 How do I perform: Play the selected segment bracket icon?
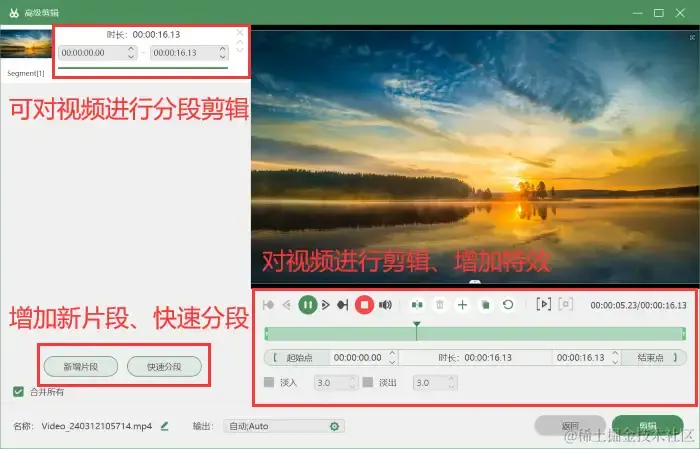543,304
